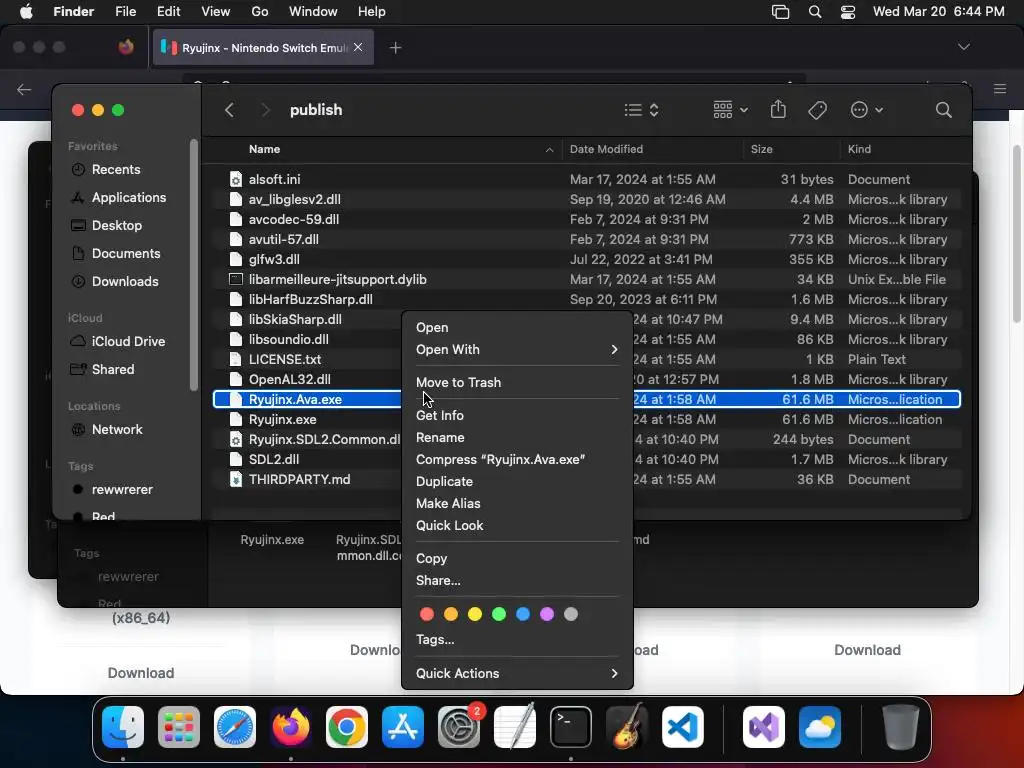Click the Name column sort arrow

tap(549, 150)
